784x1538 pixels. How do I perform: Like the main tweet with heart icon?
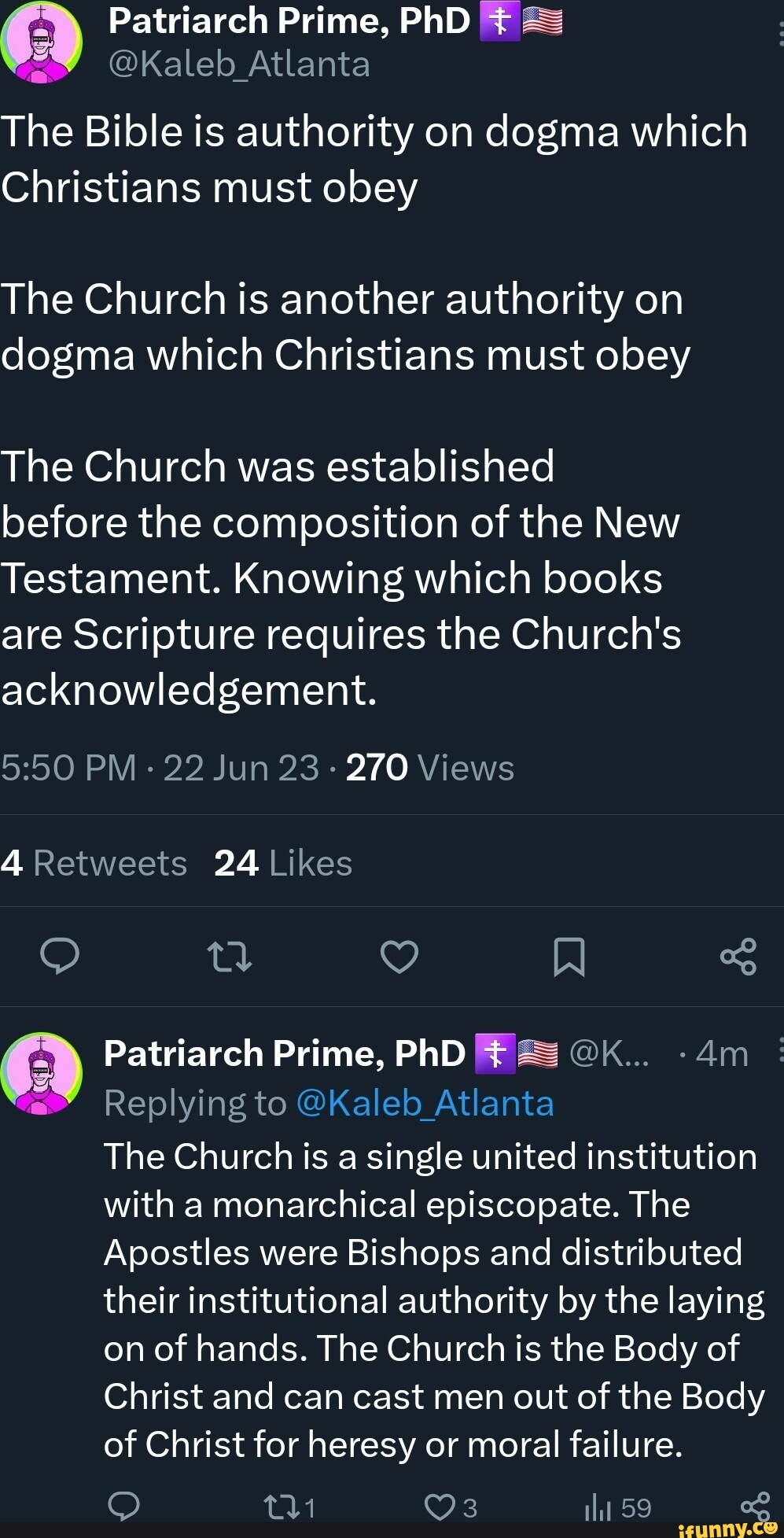pos(399,957)
